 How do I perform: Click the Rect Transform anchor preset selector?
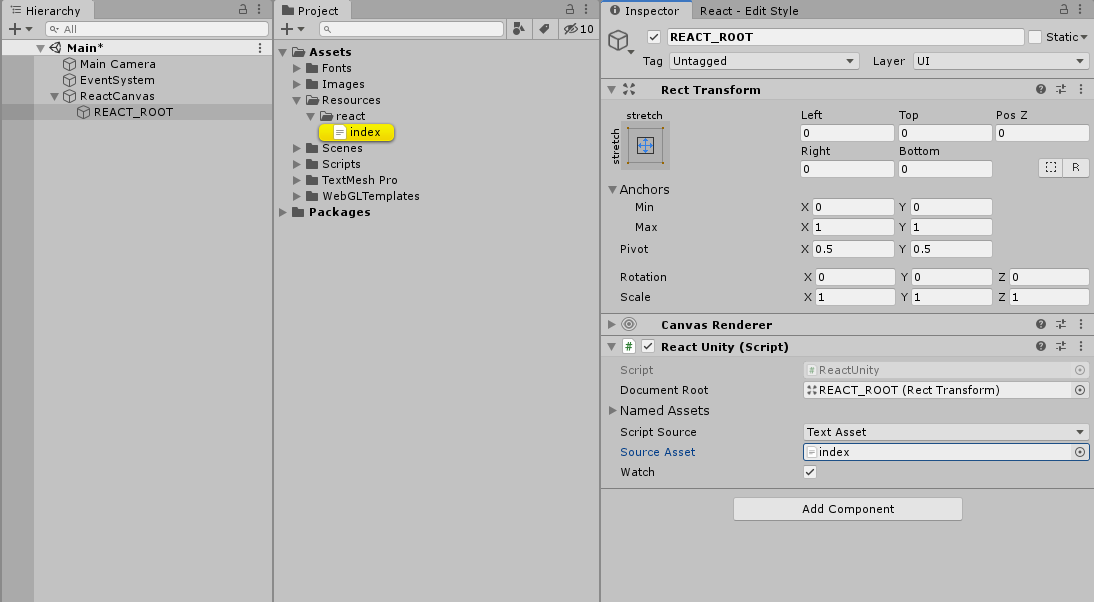coord(644,143)
